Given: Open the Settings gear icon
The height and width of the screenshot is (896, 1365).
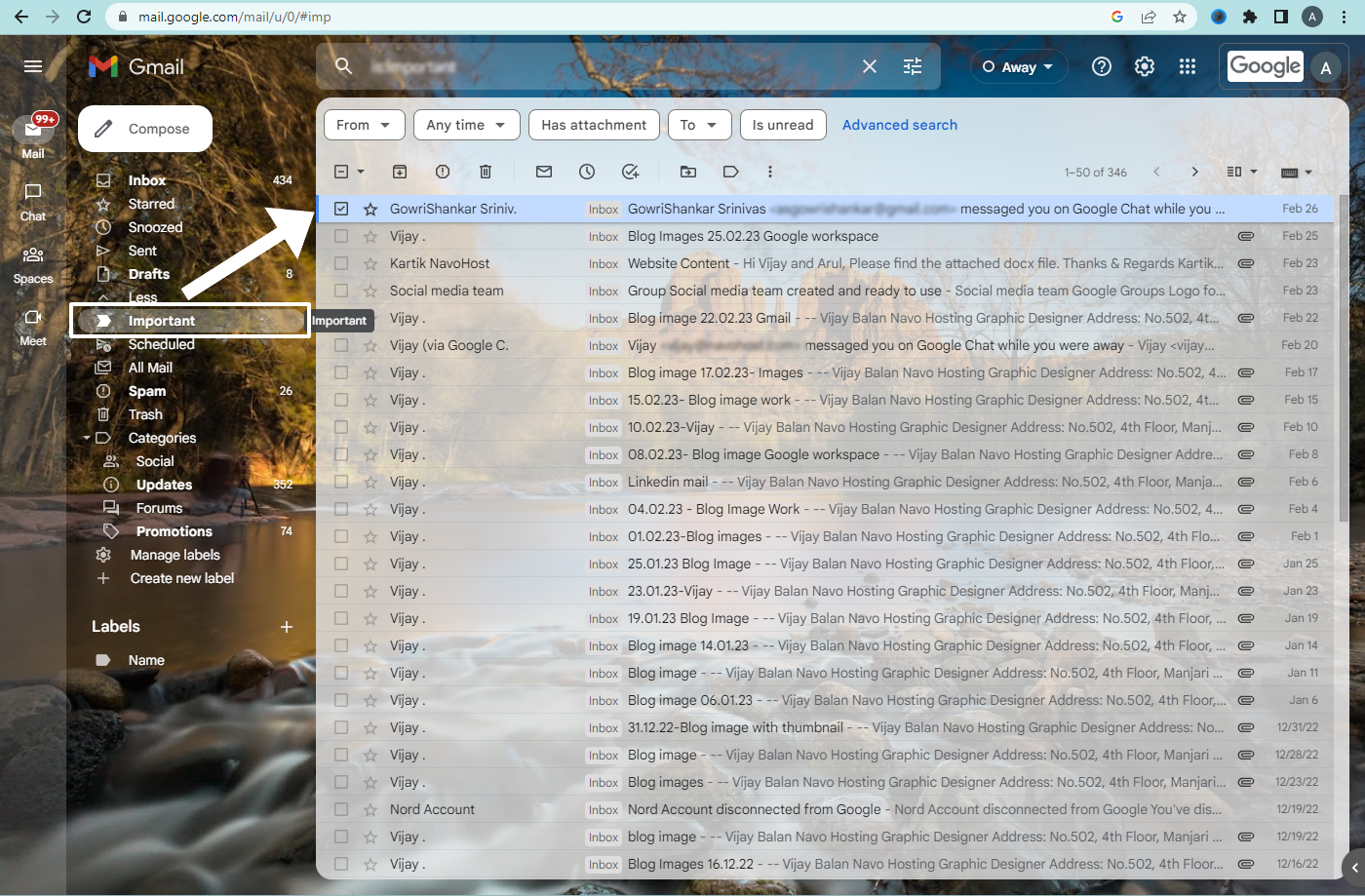Looking at the screenshot, I should tap(1145, 66).
